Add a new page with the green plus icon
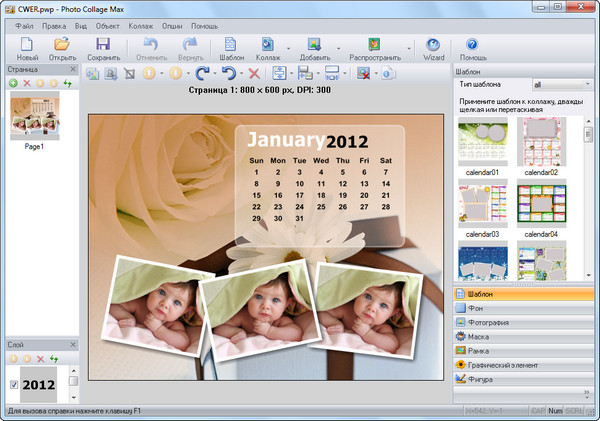This screenshot has width=600, height=421. 12,82
